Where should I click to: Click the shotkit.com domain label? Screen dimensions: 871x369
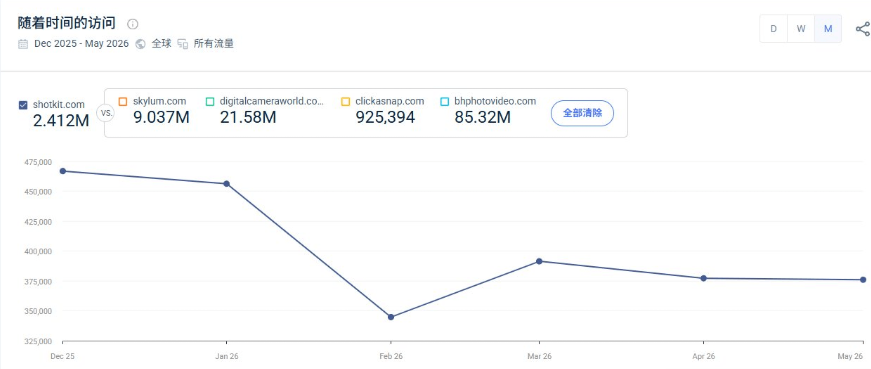[59, 105]
